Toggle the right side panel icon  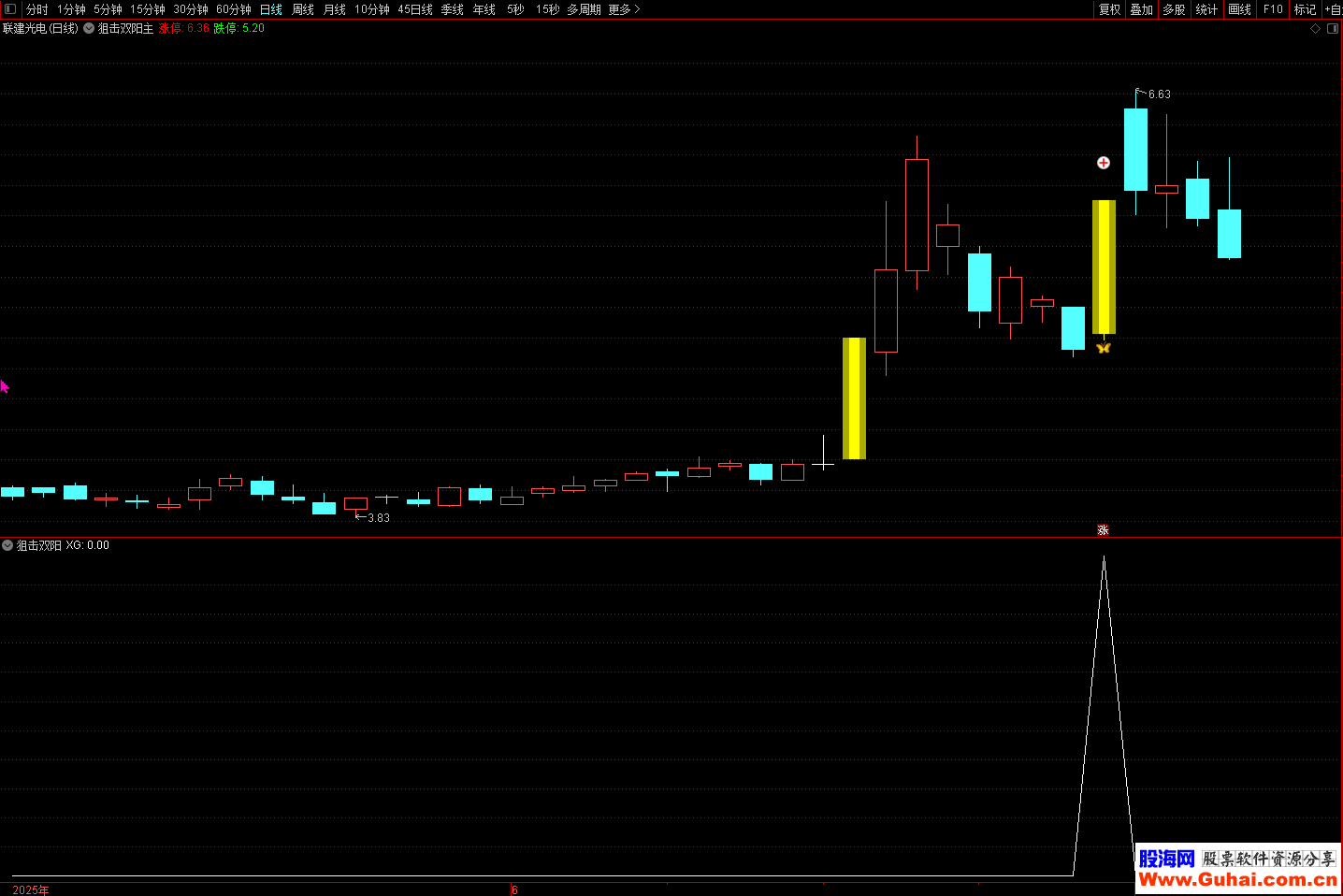tap(1333, 29)
